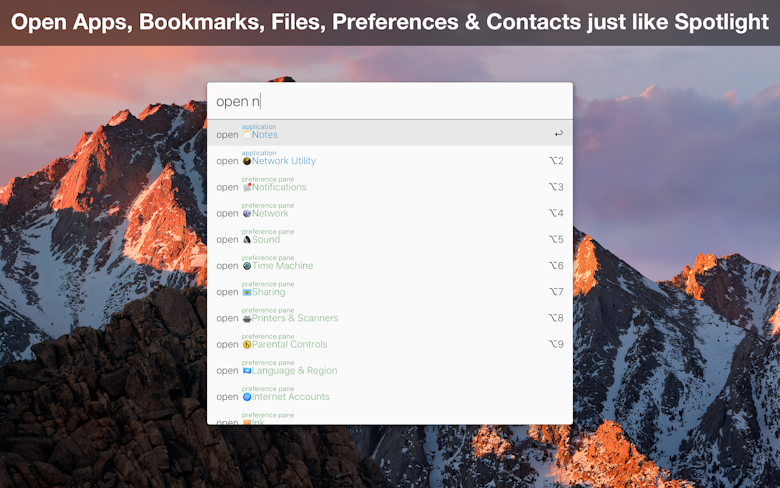The image size is (780, 488).
Task: Click the Notifications preference pane icon
Action: click(247, 187)
